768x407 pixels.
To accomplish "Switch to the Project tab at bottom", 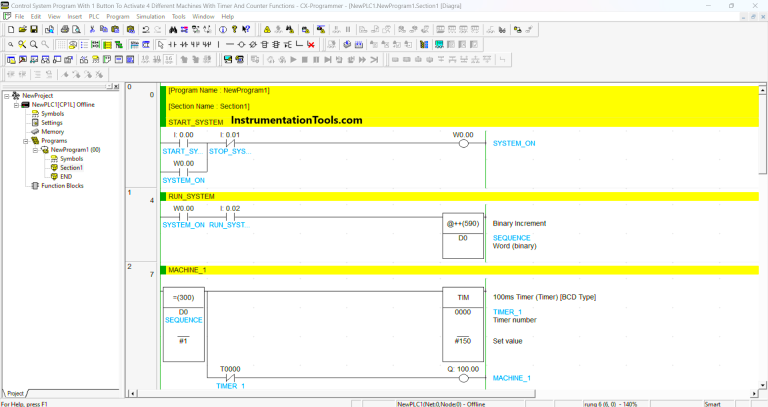I will pyautogui.click(x=16, y=393).
